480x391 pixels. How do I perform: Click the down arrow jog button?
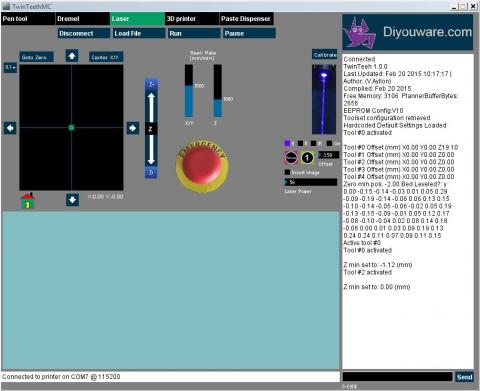(72, 200)
